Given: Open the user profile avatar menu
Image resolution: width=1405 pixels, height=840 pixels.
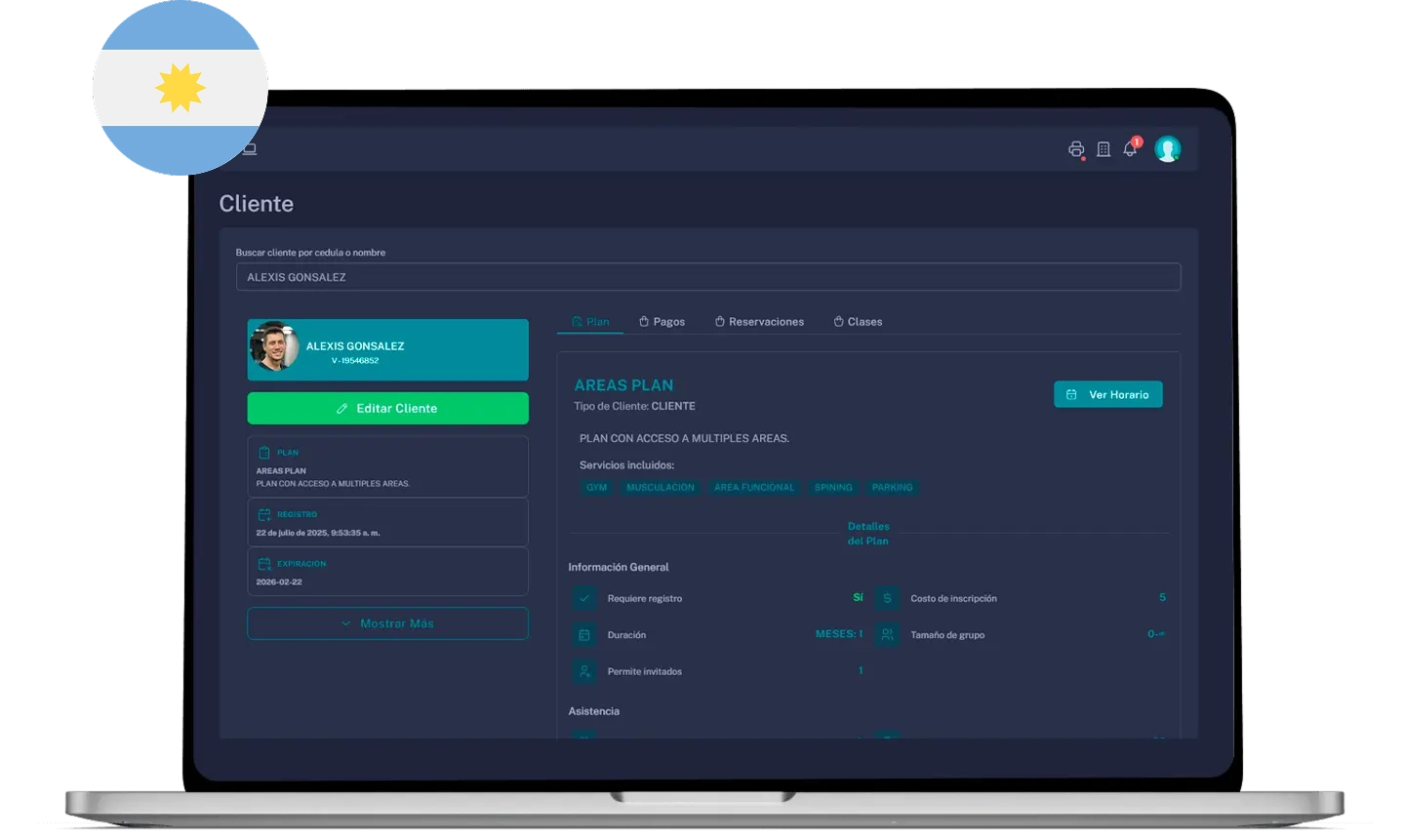Looking at the screenshot, I should point(1167,149).
